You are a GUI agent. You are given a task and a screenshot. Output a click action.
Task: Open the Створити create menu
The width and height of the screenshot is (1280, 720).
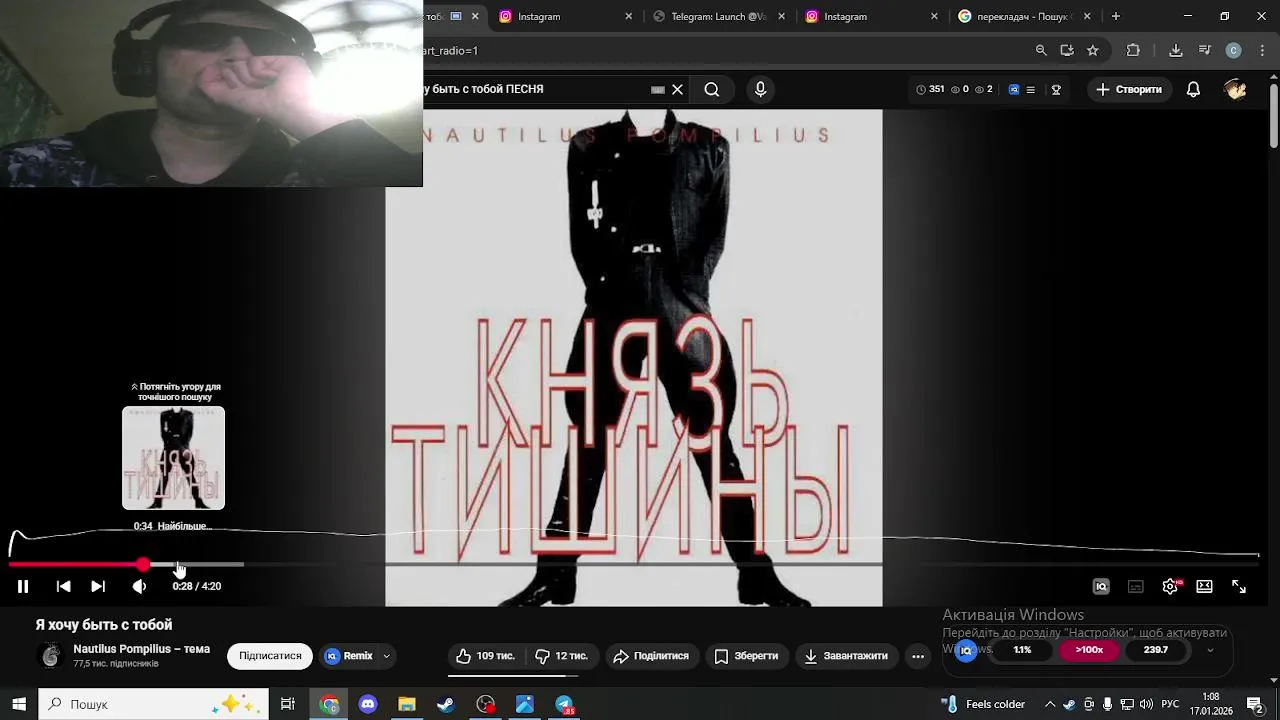point(1128,89)
